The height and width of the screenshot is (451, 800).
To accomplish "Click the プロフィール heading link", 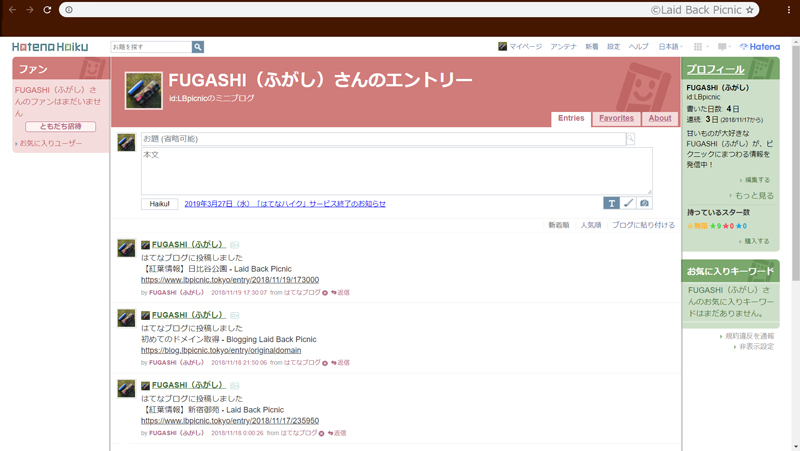I will pyautogui.click(x=715, y=69).
